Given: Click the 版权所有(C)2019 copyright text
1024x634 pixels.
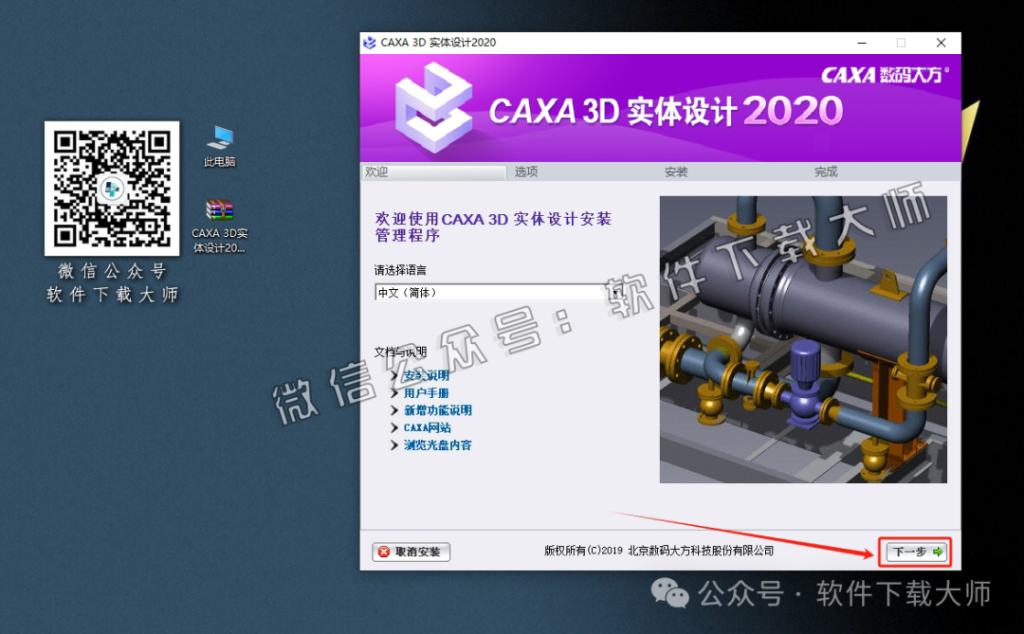Looking at the screenshot, I should coord(658,550).
